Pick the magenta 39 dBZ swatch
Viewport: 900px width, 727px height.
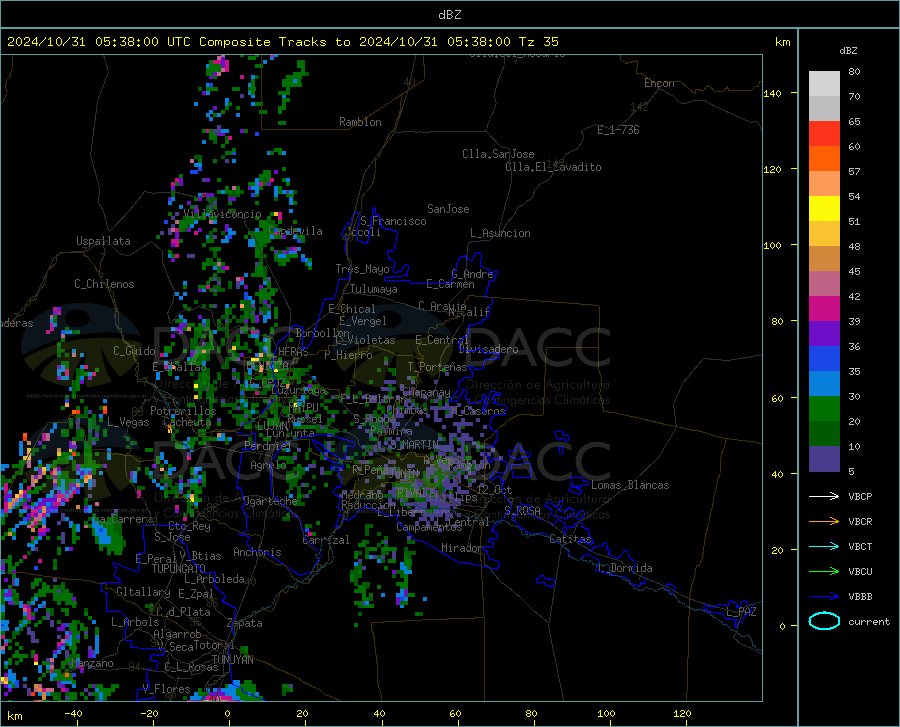point(824,309)
